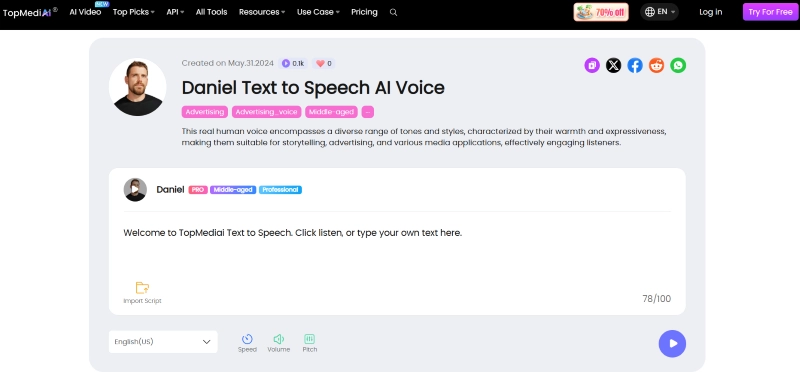Image resolution: width=800 pixels, height=376 pixels.
Task: Share the voice on X
Action: [613, 65]
